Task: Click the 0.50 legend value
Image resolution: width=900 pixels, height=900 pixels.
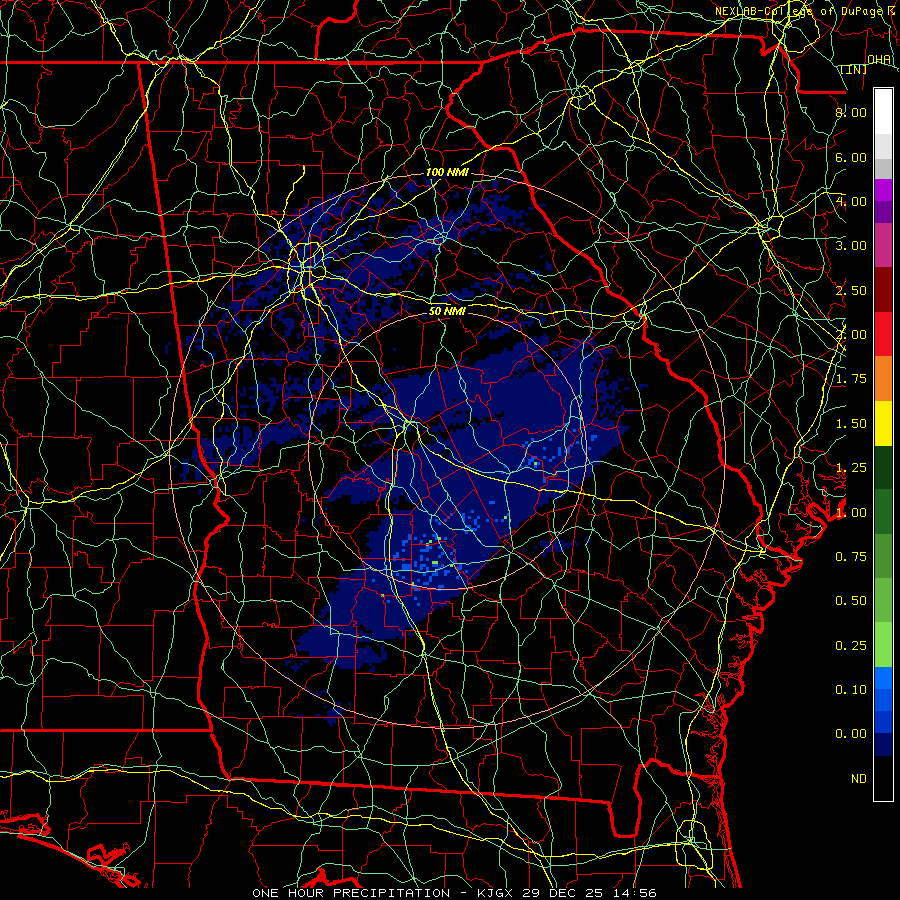Action: coord(851,601)
